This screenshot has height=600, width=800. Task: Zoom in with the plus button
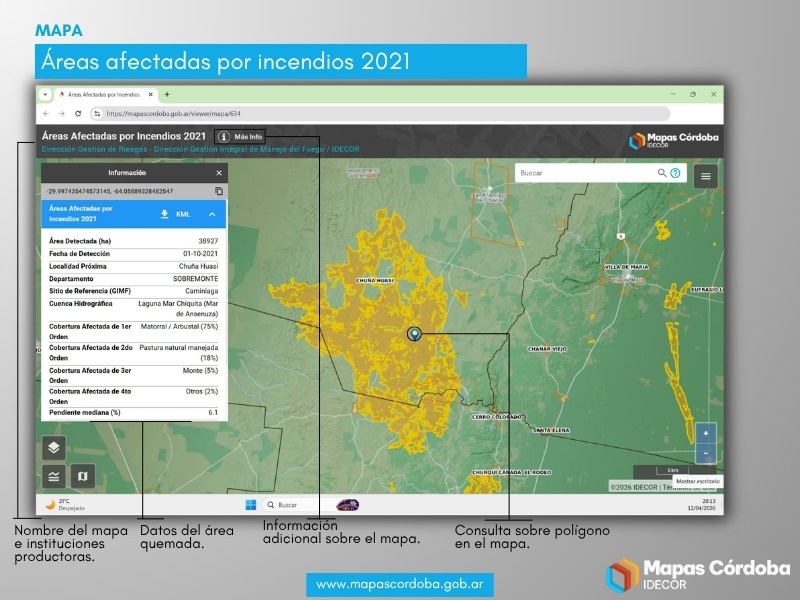coord(706,433)
